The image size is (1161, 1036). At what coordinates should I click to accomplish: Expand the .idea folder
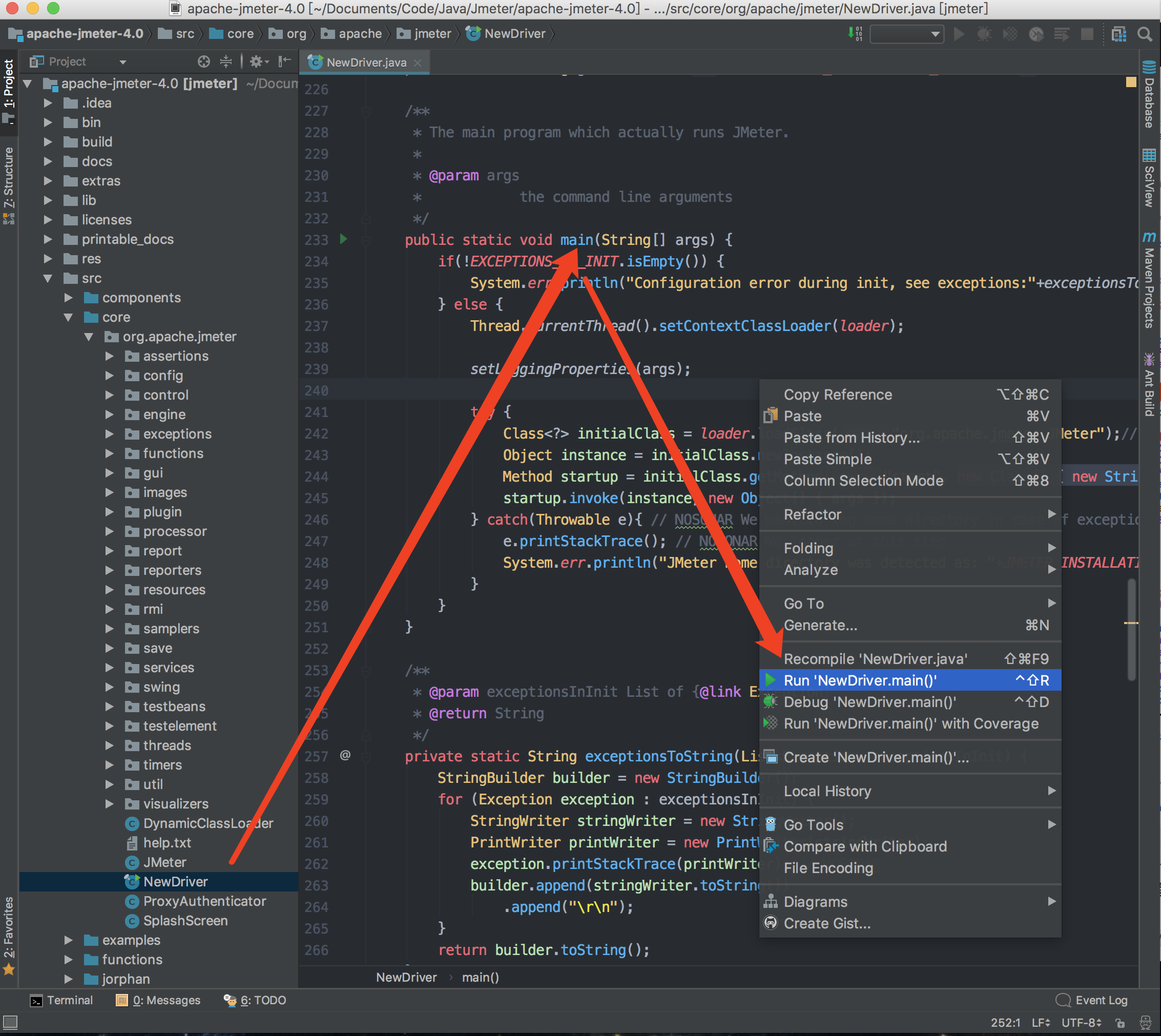(48, 103)
